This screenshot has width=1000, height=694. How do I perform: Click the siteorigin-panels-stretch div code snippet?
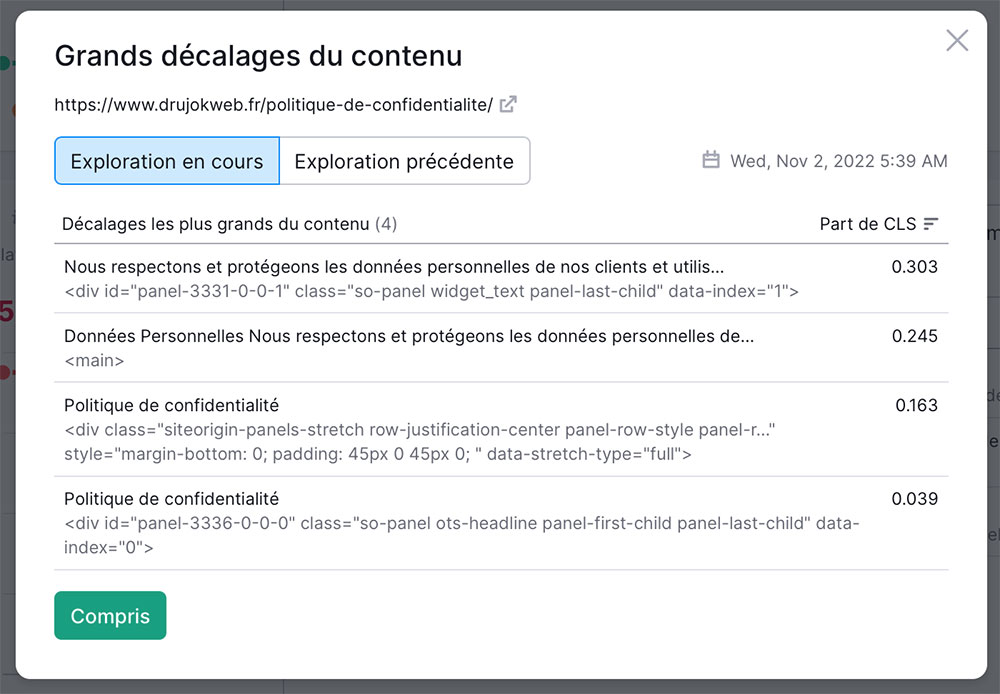[420, 442]
